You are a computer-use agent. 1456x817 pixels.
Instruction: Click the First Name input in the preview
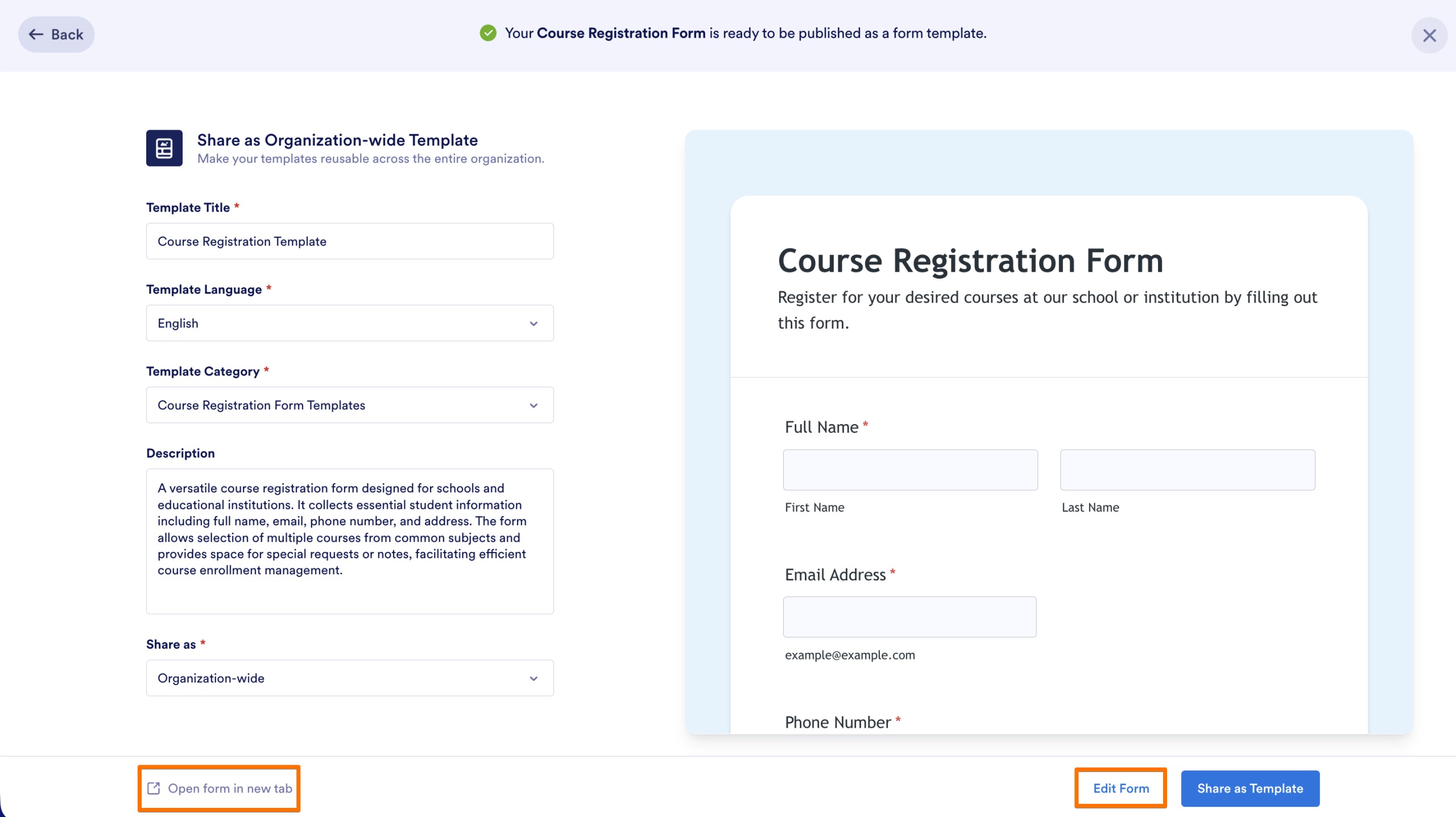(909, 470)
